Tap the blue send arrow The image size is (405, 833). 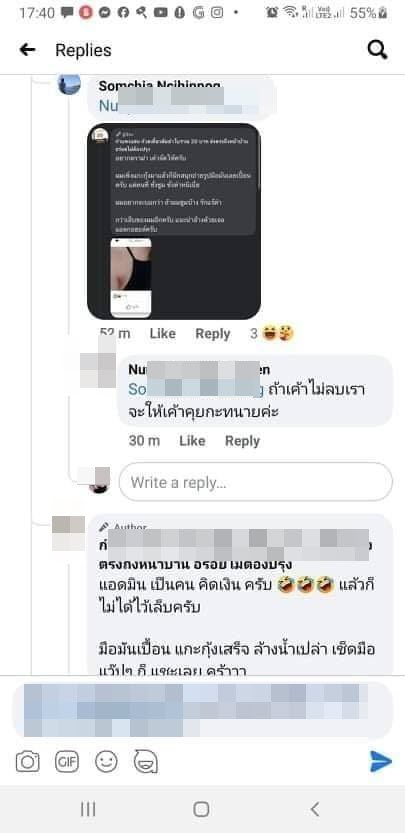point(381,761)
